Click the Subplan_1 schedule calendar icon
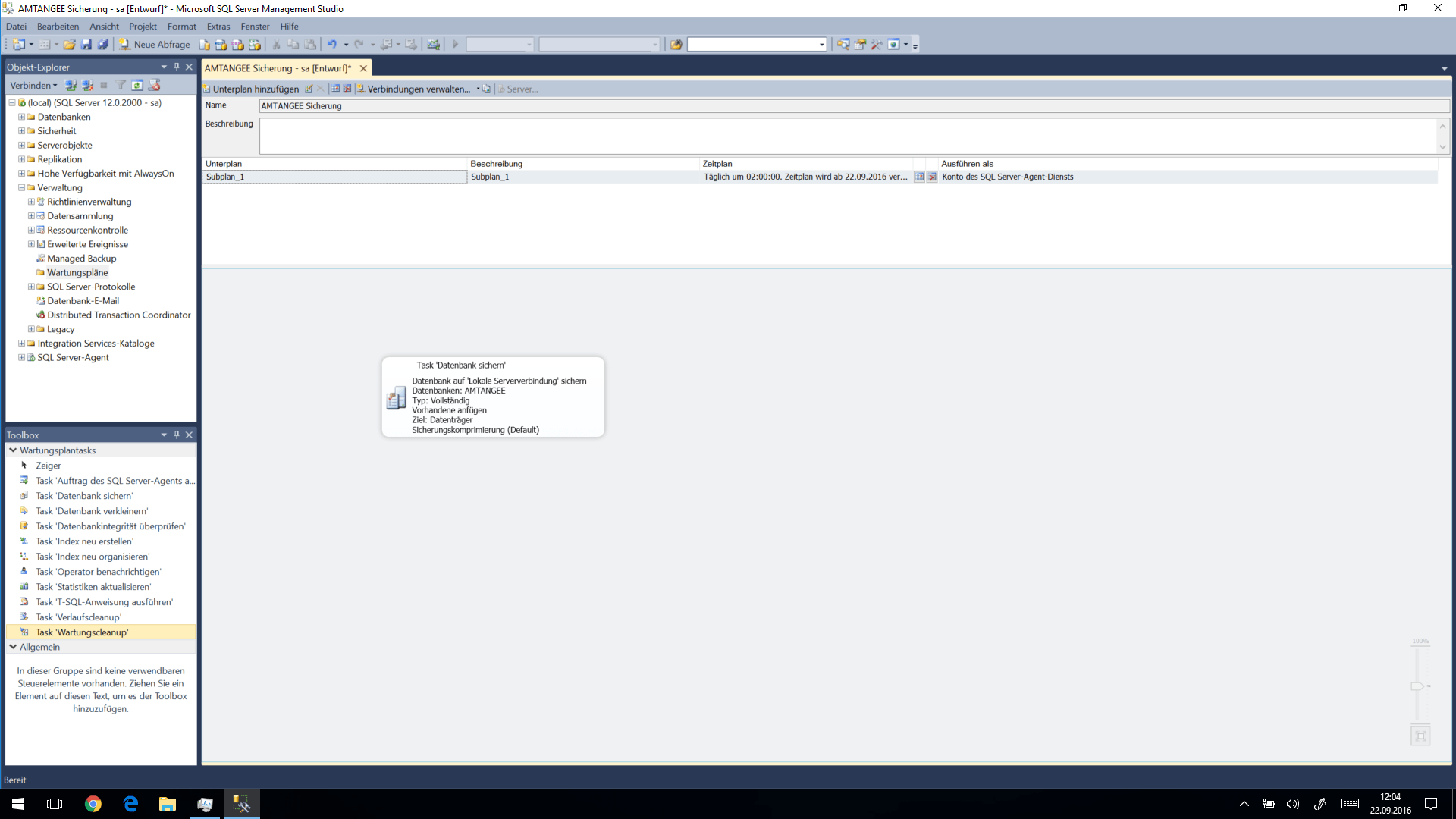This screenshot has height=819, width=1456. 919,177
